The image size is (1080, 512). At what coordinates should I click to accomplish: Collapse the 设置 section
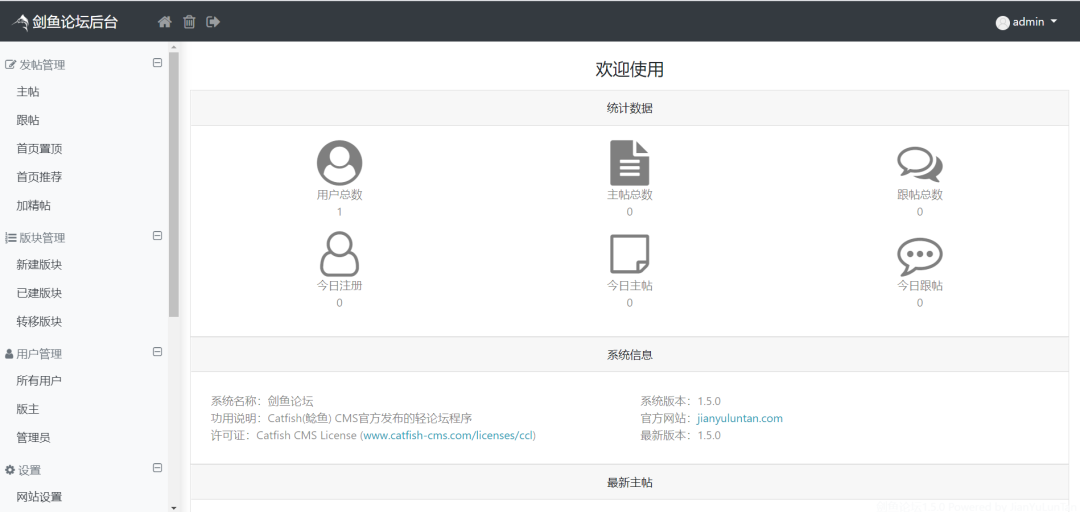point(157,468)
